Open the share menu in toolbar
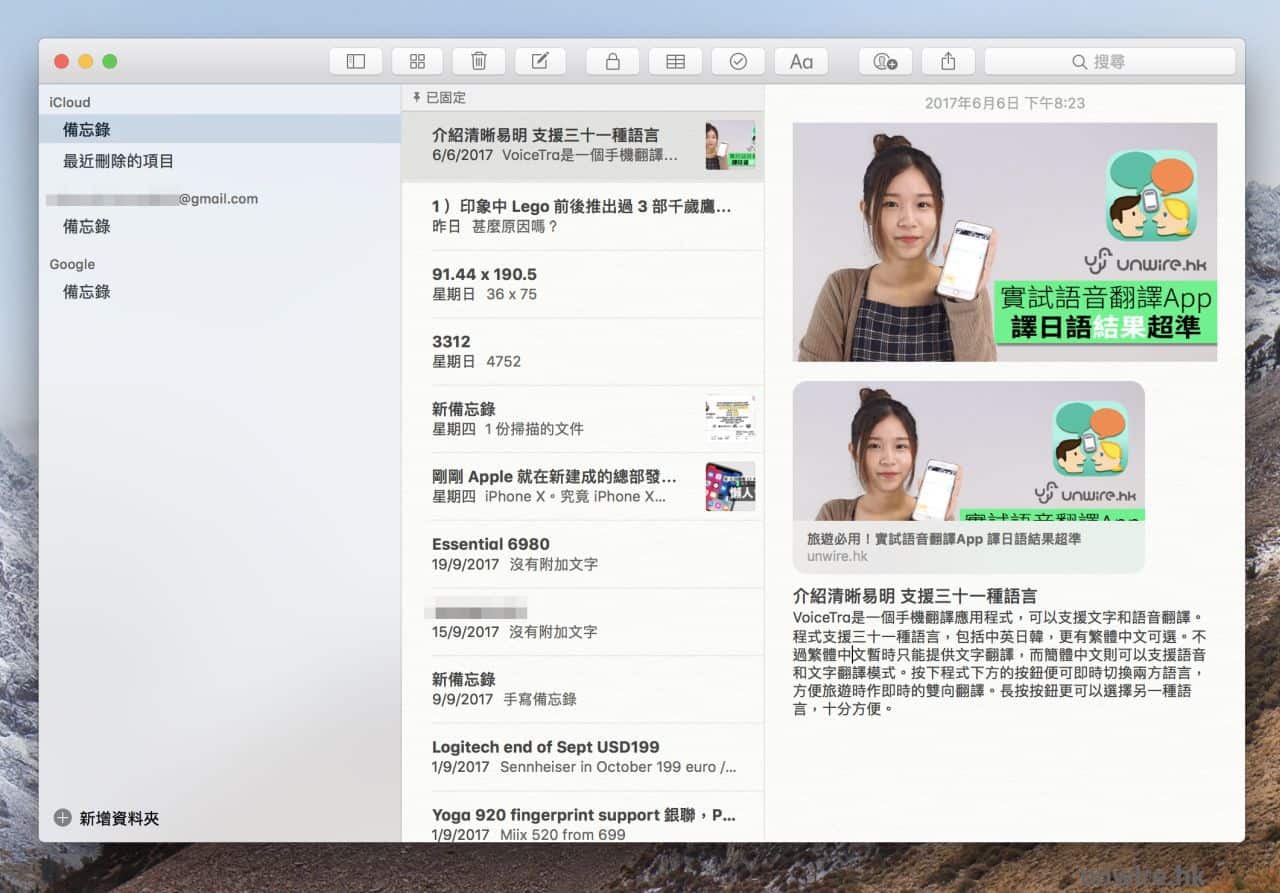 tap(948, 62)
